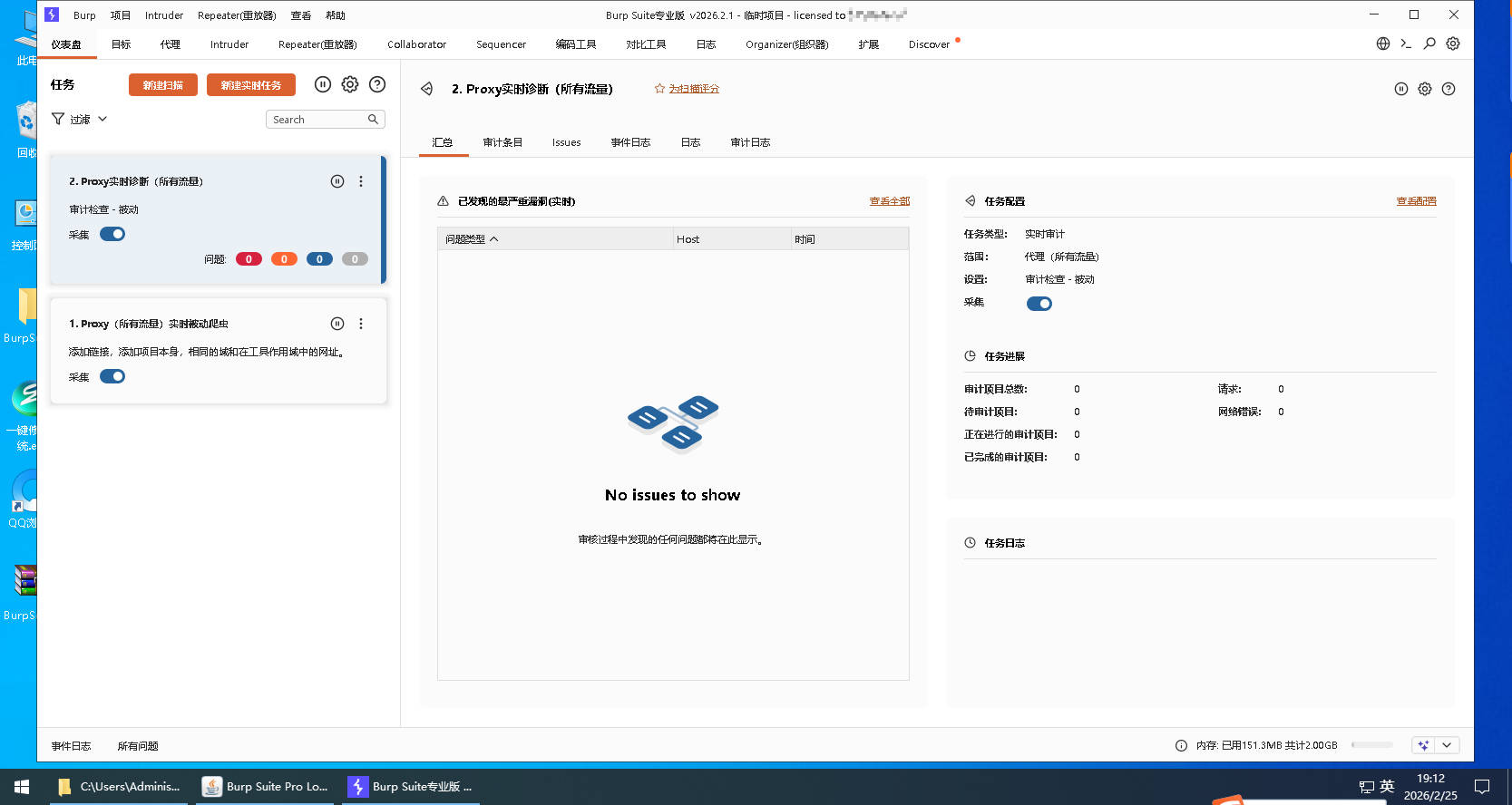Viewport: 1512px width, 805px height.
Task: Click the globe icon in top toolbar
Action: [x=1383, y=44]
